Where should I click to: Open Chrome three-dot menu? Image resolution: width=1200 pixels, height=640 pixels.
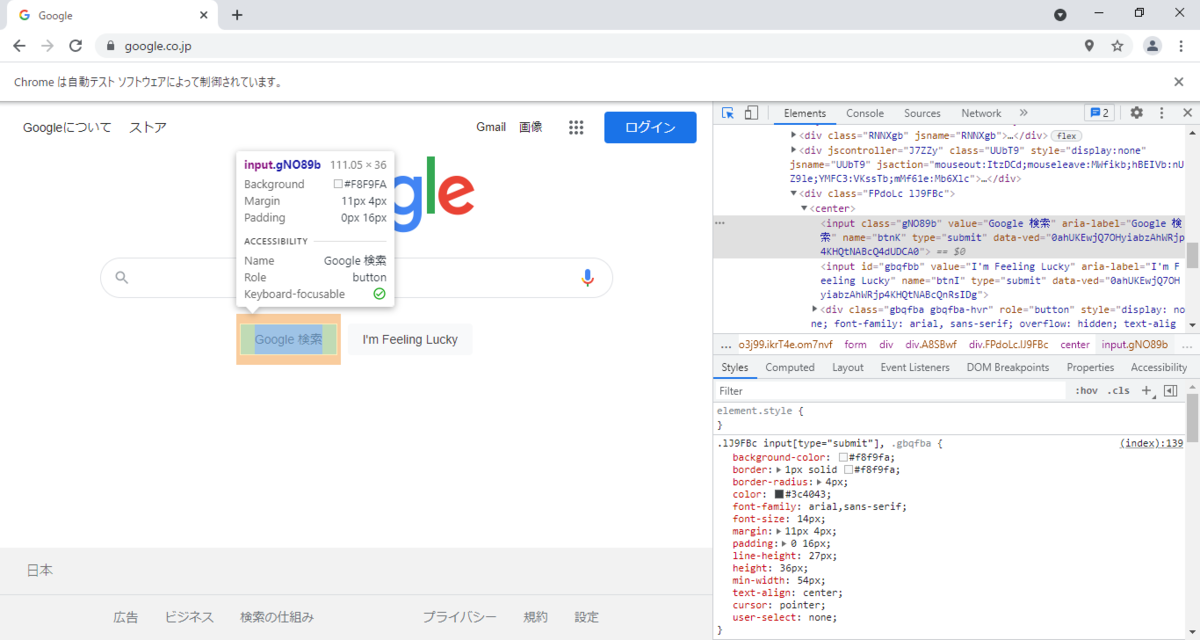[x=1180, y=46]
